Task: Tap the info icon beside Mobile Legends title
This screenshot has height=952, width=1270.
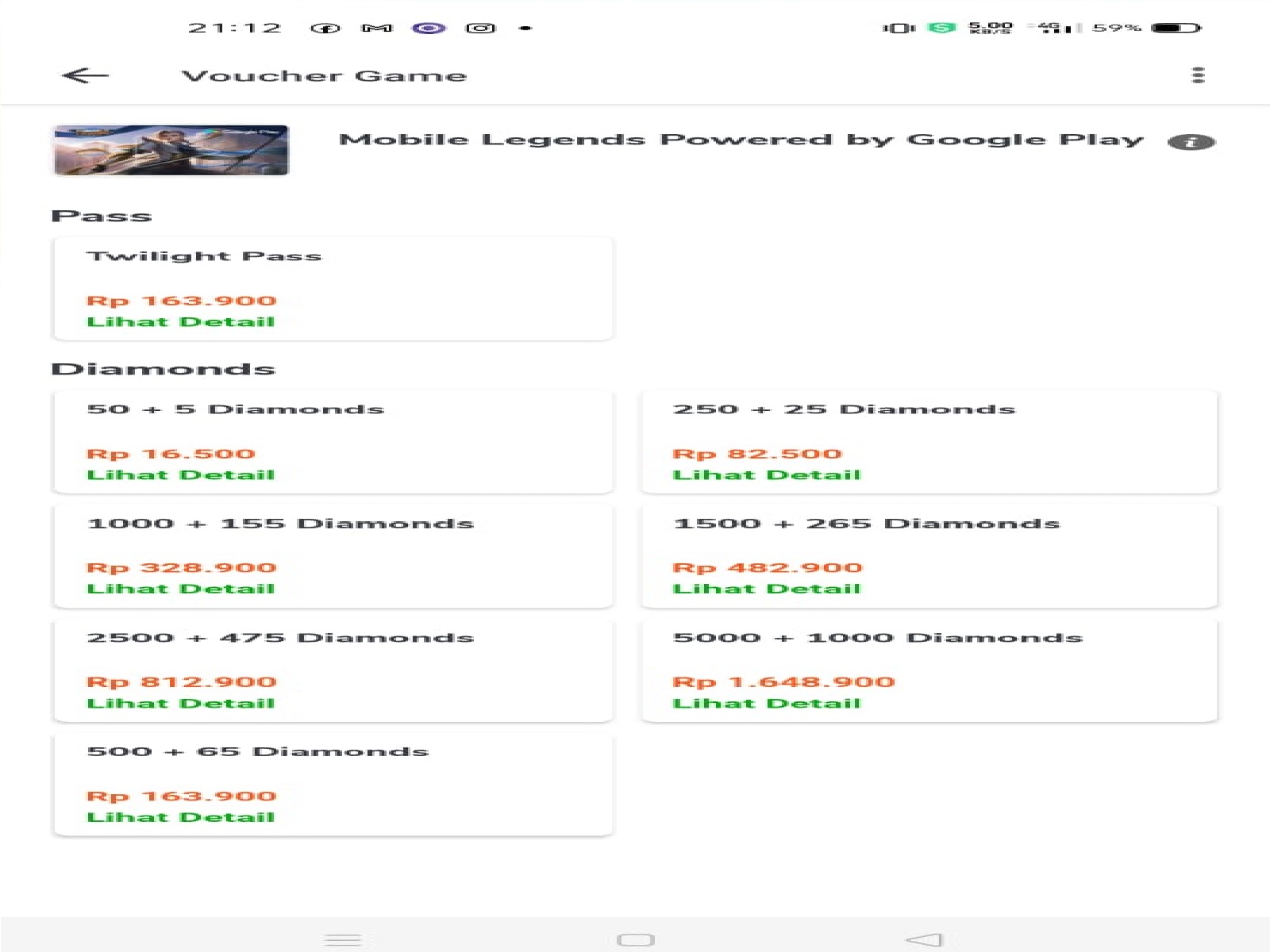Action: click(1191, 143)
